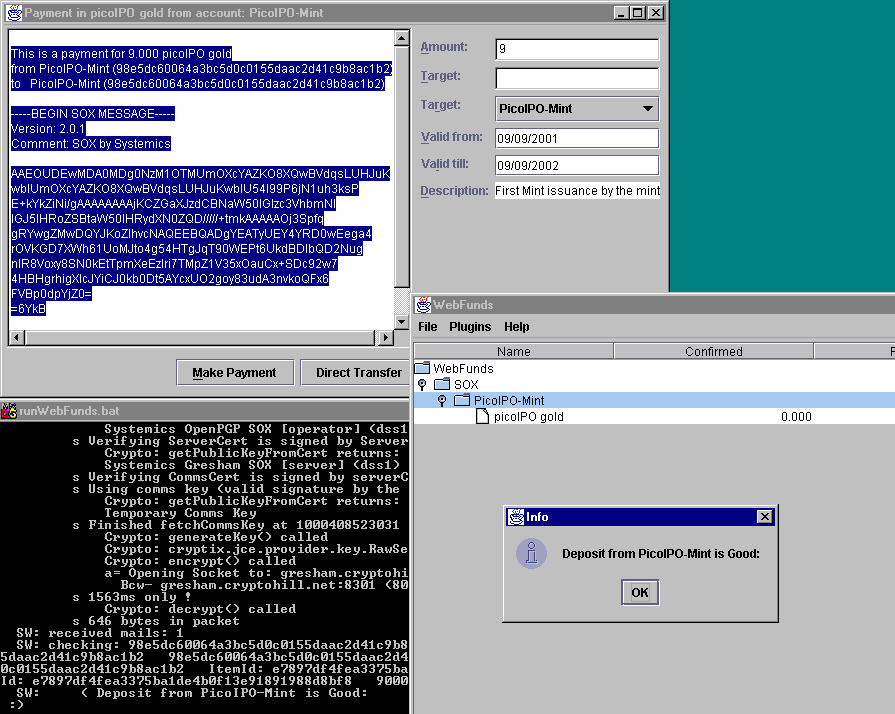Click the information icon in Info dialog
Image resolution: width=895 pixels, height=714 pixels.
pos(531,554)
